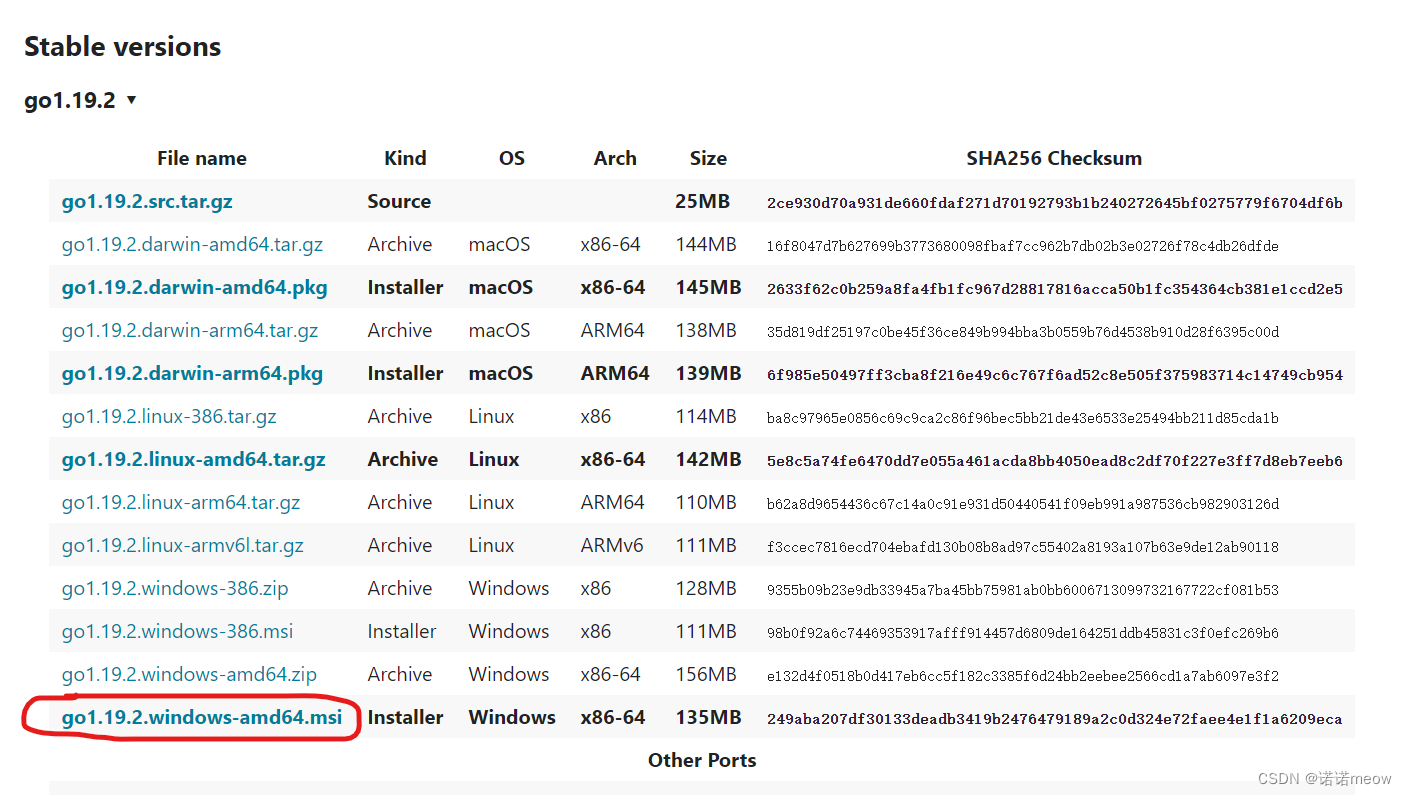Image resolution: width=1407 pixels, height=795 pixels.
Task: Select checksum beginning with b62a8d9654436
Action: [1023, 504]
